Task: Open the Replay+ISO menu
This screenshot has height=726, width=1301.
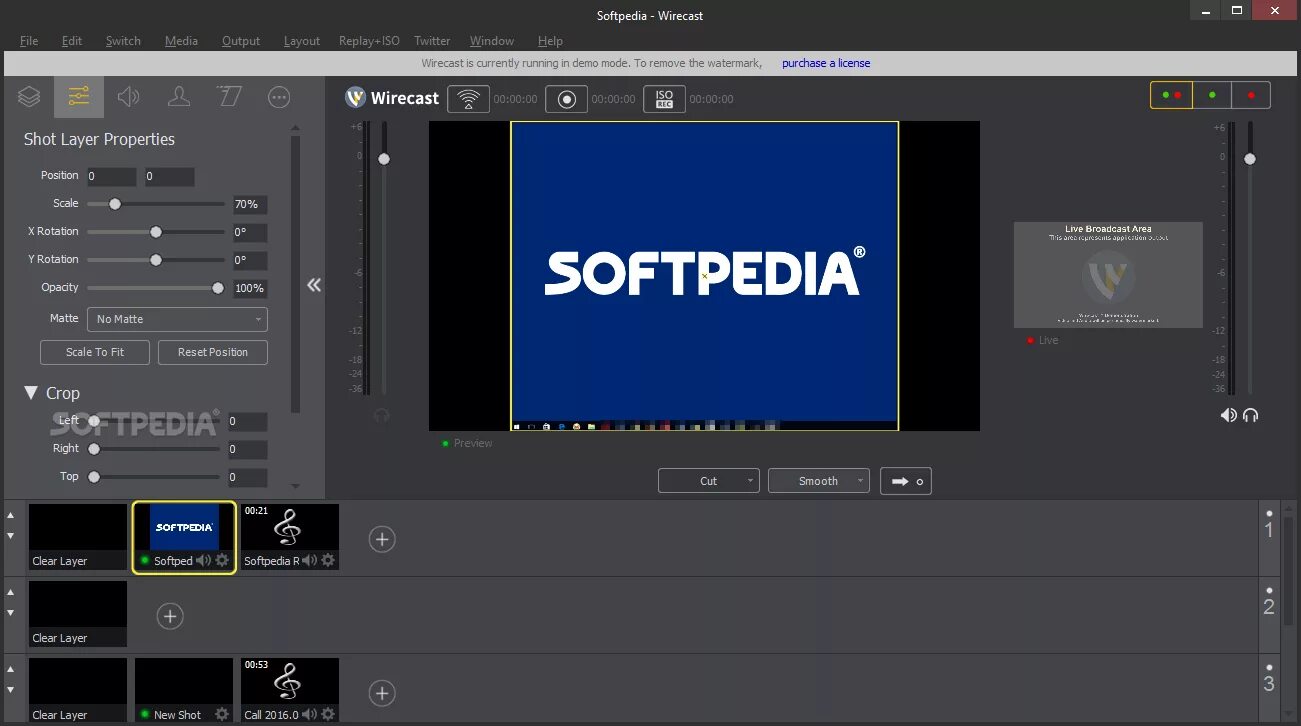Action: 369,41
